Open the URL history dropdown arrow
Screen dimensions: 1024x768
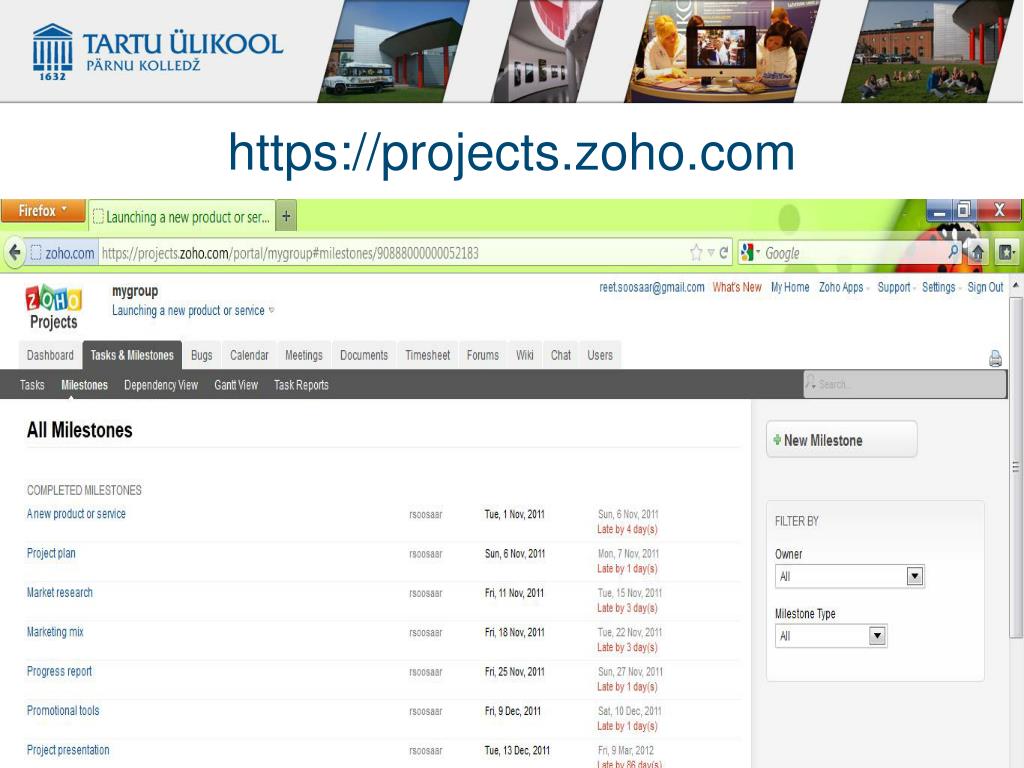[711, 253]
